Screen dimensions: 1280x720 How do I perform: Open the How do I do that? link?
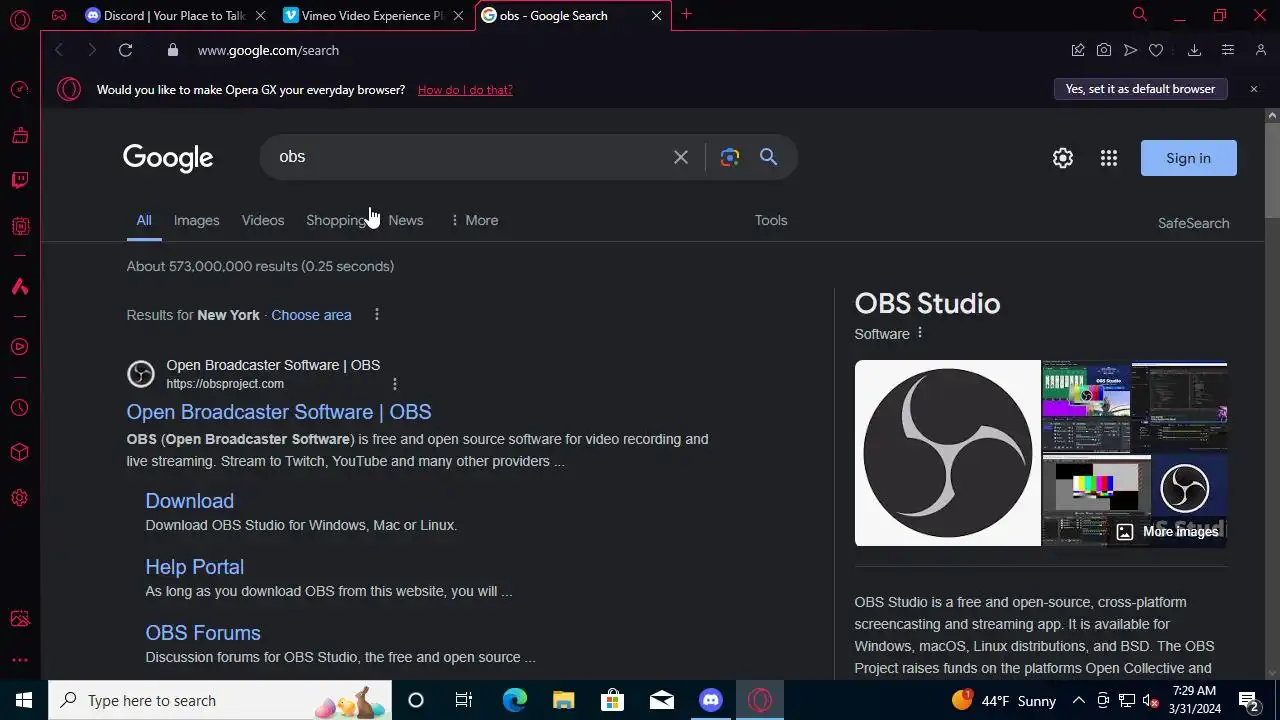465,89
